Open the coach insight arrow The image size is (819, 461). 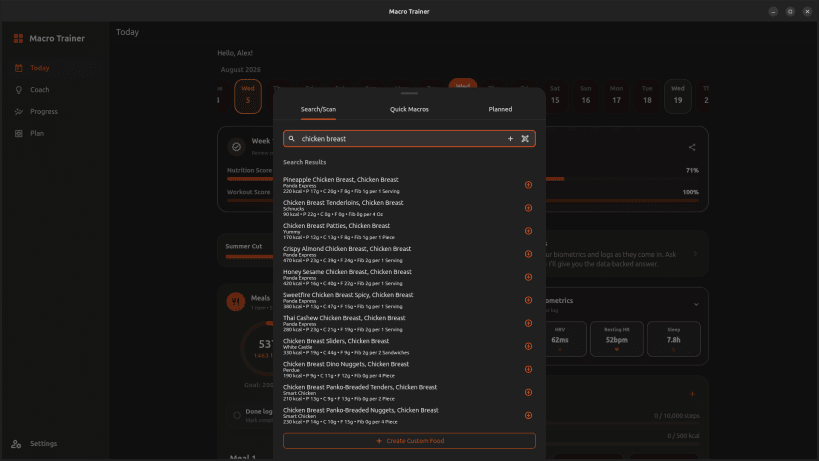click(695, 254)
